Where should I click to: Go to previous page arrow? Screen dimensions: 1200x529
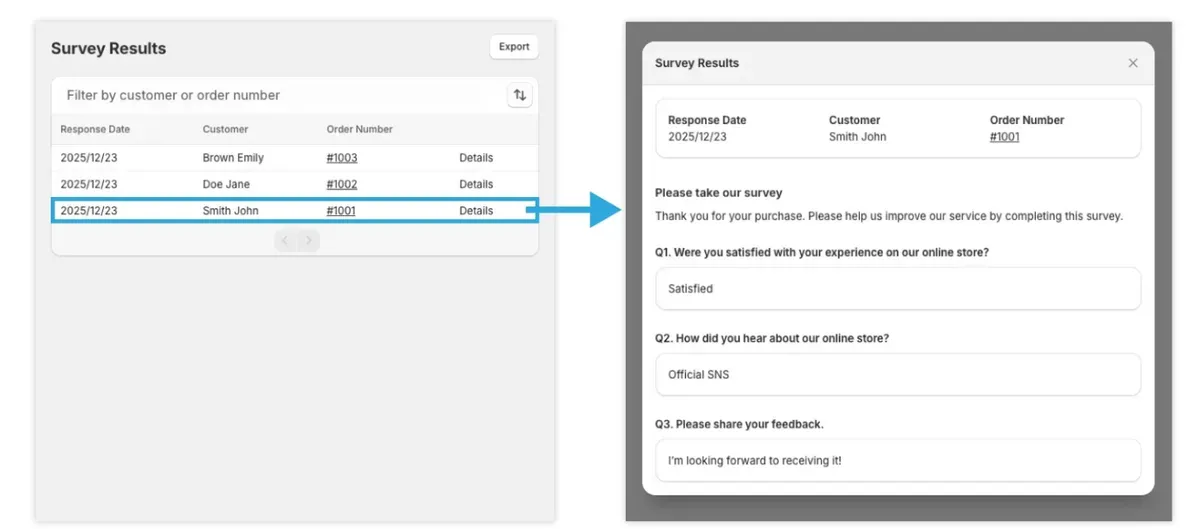click(285, 241)
